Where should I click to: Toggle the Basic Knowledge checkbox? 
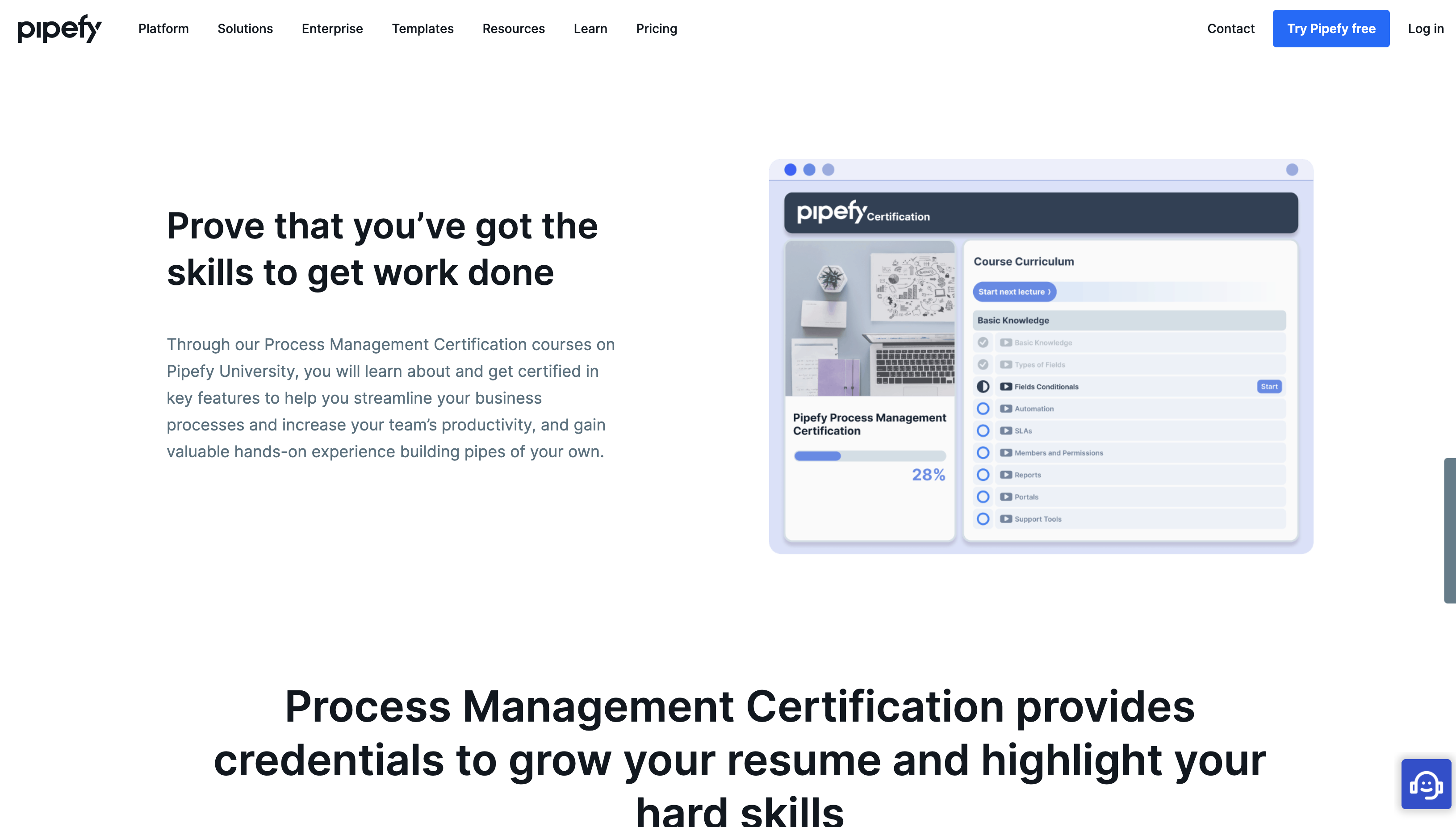(985, 342)
